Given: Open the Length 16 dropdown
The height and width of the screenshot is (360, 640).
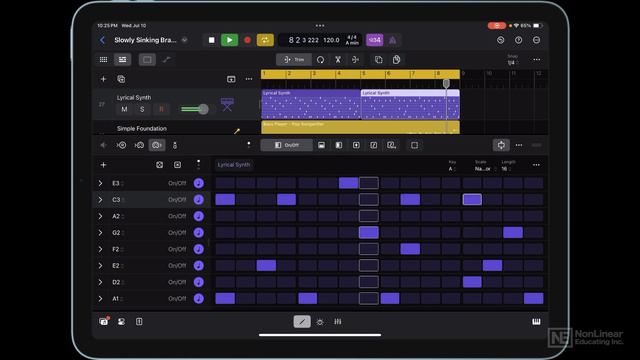Looking at the screenshot, I should [506, 169].
